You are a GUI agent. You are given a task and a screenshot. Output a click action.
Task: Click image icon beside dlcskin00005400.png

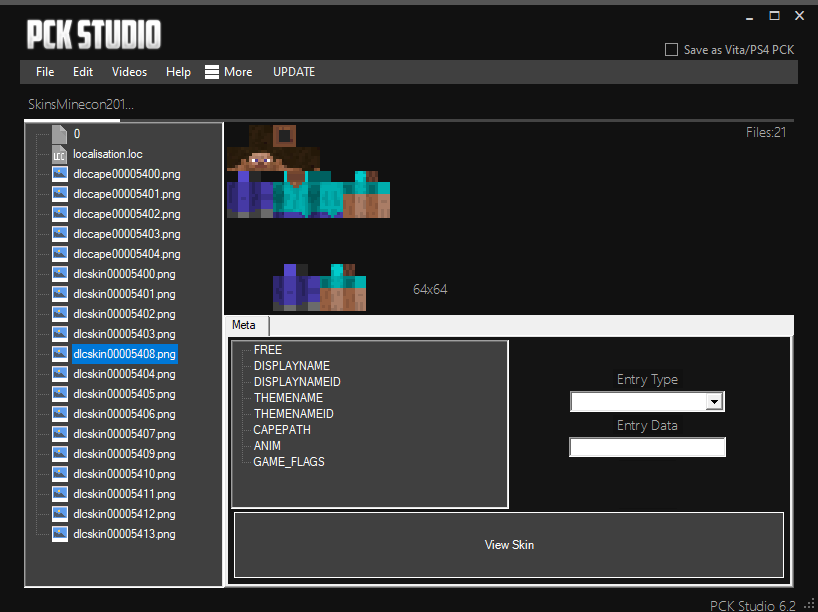(60, 274)
